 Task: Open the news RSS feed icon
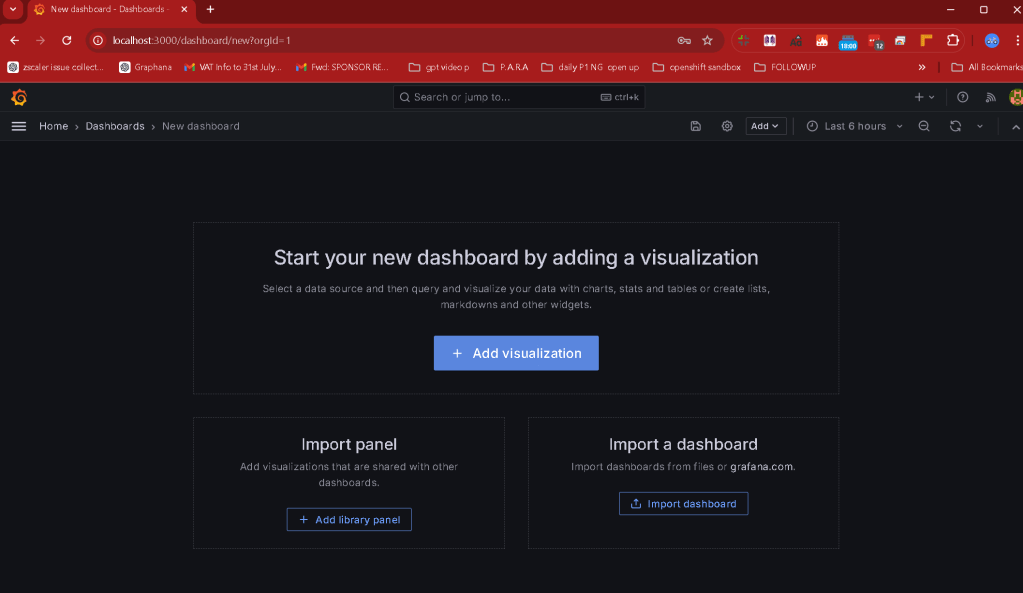coord(990,97)
